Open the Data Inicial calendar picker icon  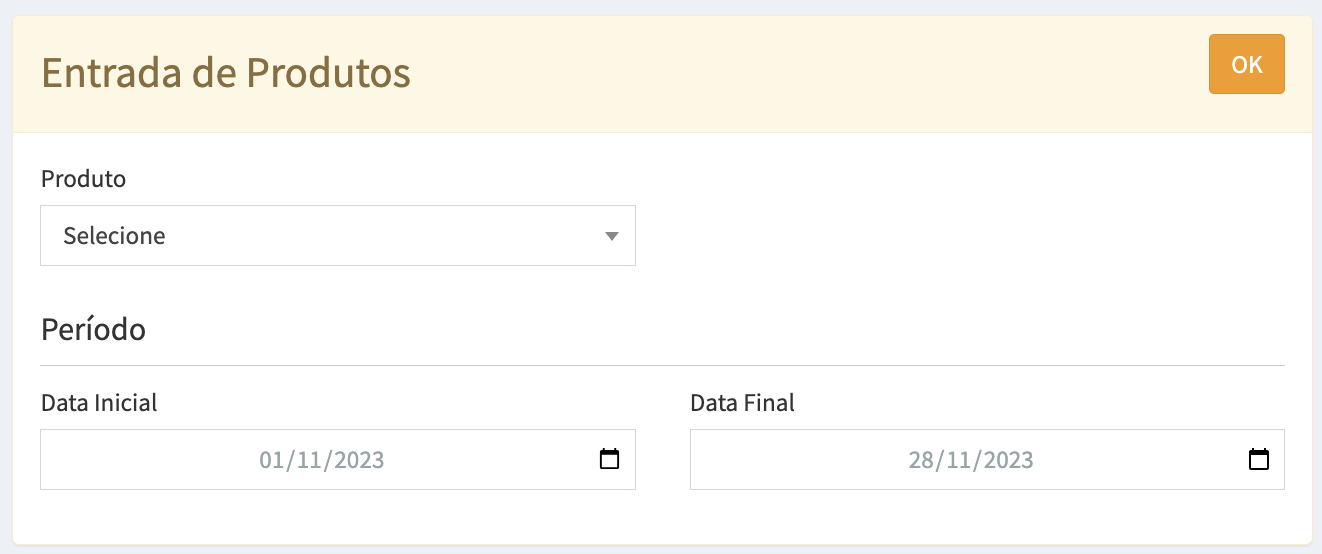(609, 460)
